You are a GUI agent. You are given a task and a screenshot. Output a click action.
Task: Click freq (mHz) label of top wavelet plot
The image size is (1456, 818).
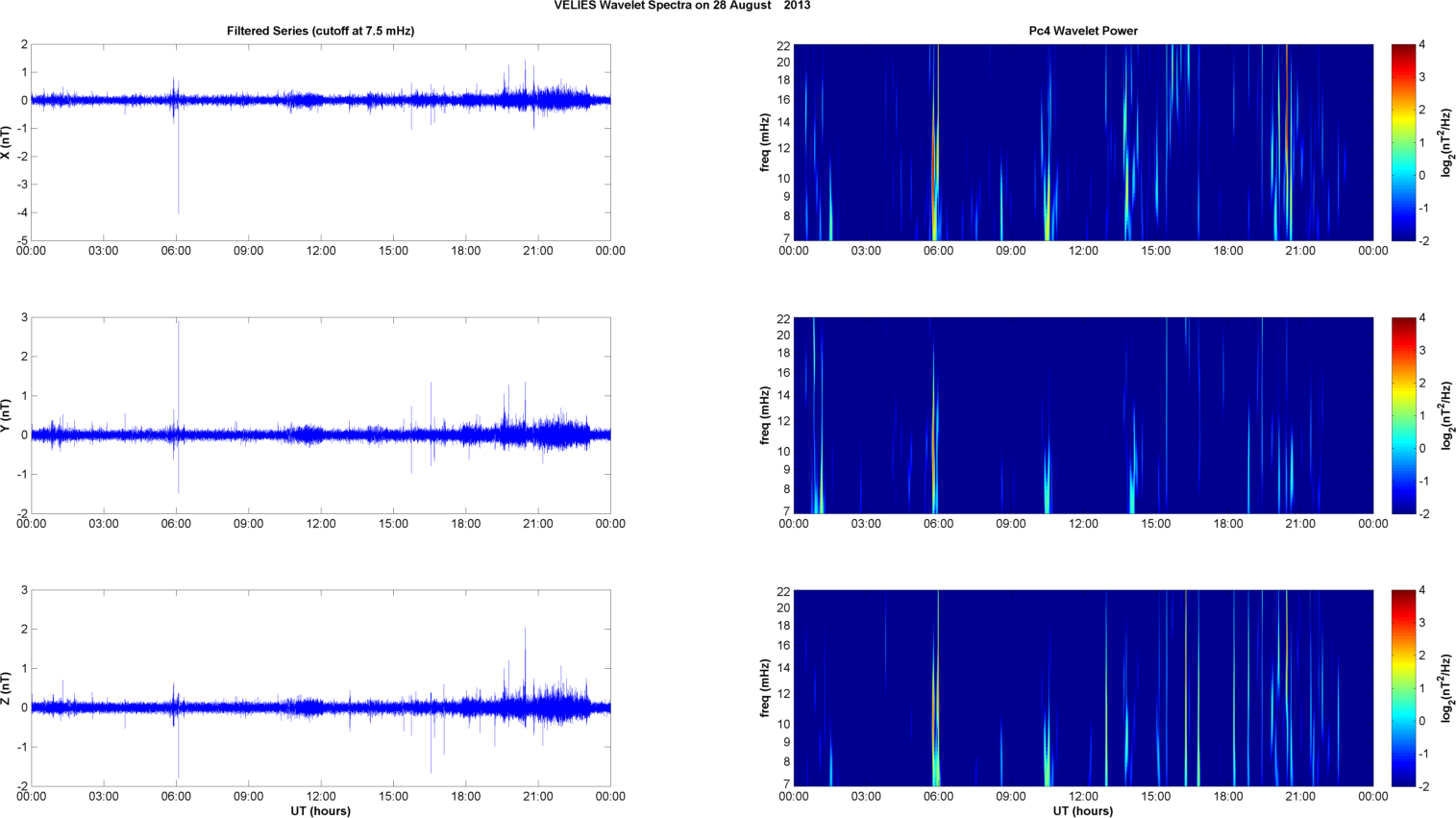pyautogui.click(x=764, y=142)
